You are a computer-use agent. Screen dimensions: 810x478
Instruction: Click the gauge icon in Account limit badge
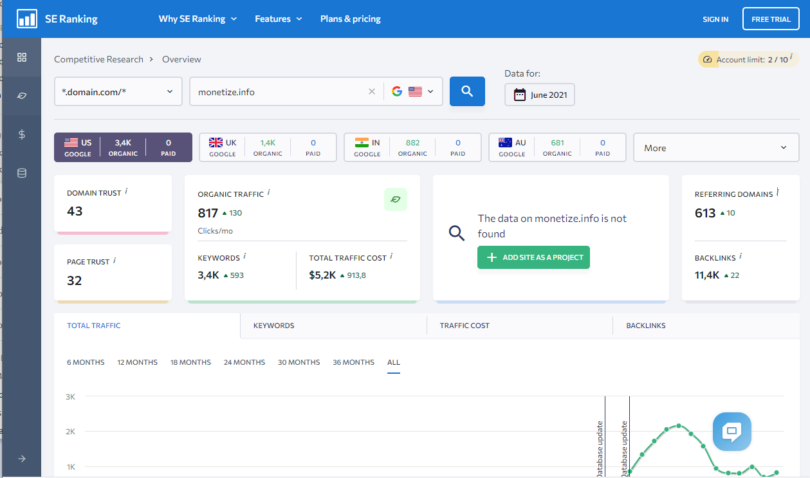tap(707, 59)
